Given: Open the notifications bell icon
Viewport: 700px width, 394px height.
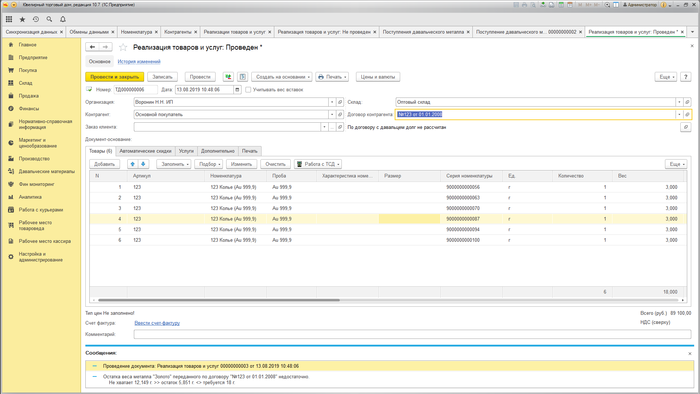Looking at the screenshot, I should (63, 19).
